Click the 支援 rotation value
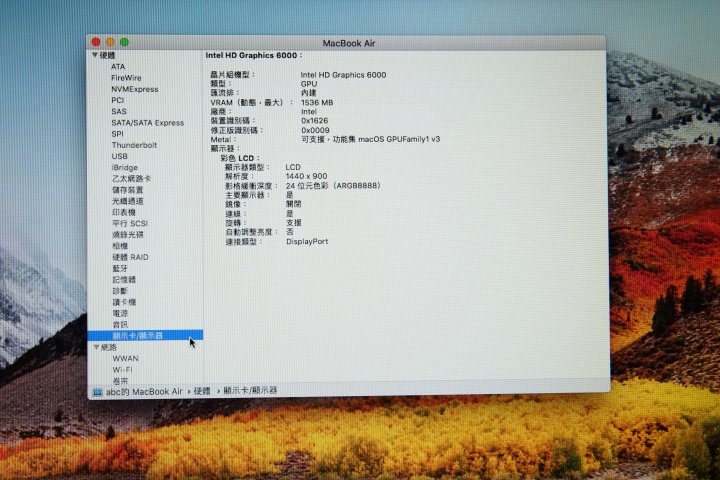Viewport: 720px width, 480px height. point(294,223)
